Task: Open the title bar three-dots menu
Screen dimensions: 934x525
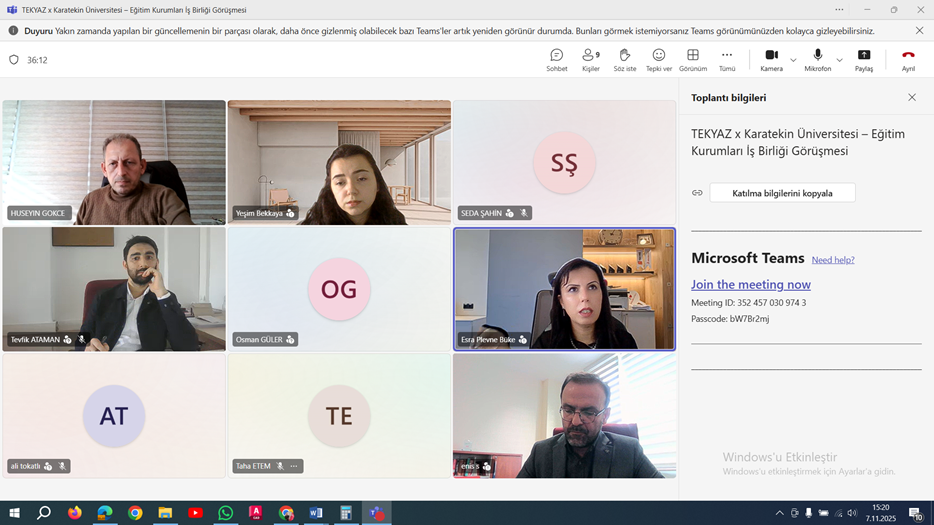Action: click(839, 10)
